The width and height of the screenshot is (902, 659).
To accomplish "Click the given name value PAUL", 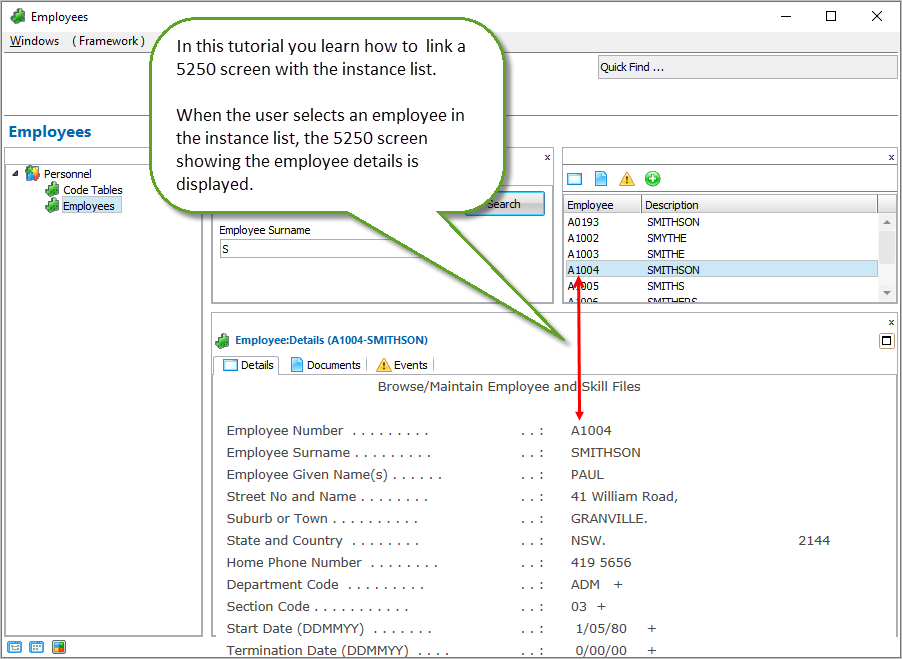I will [x=587, y=474].
